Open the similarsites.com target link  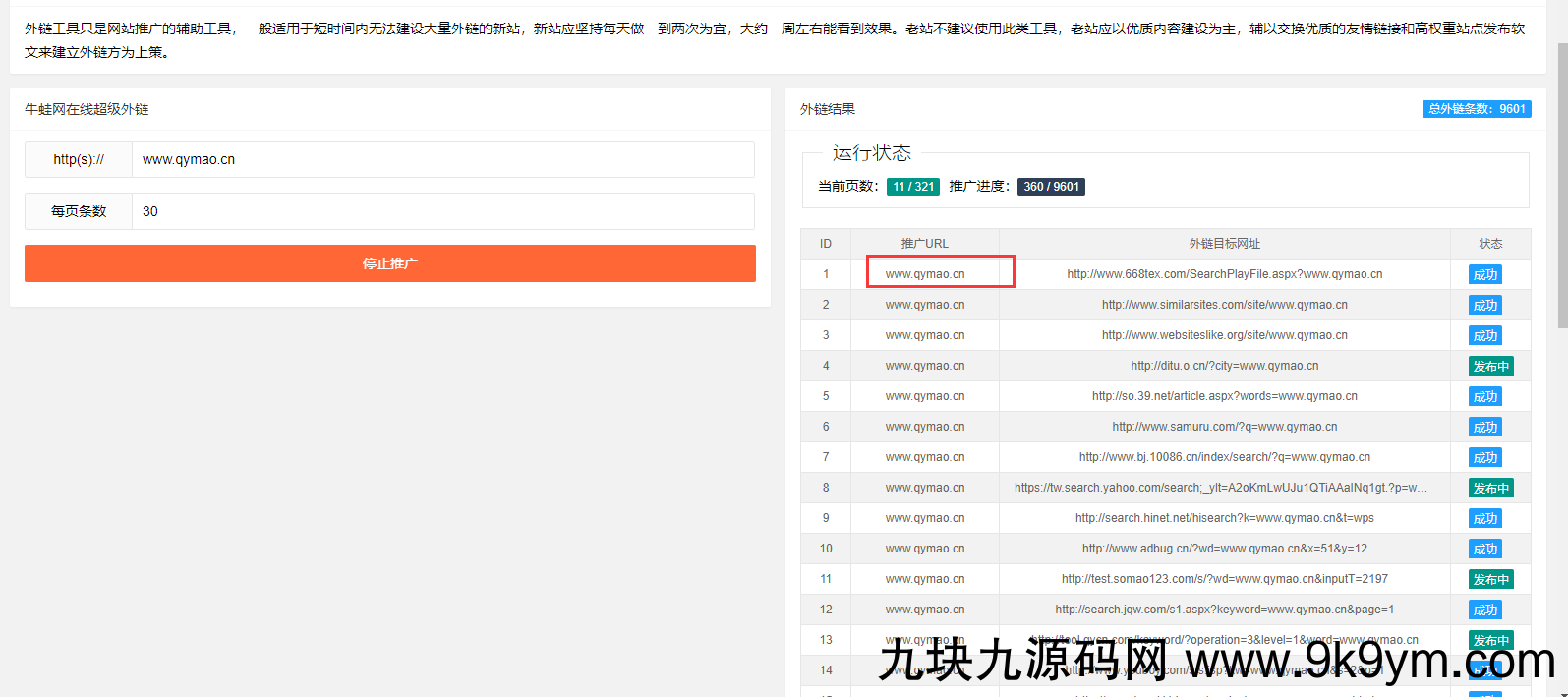pyautogui.click(x=1224, y=305)
